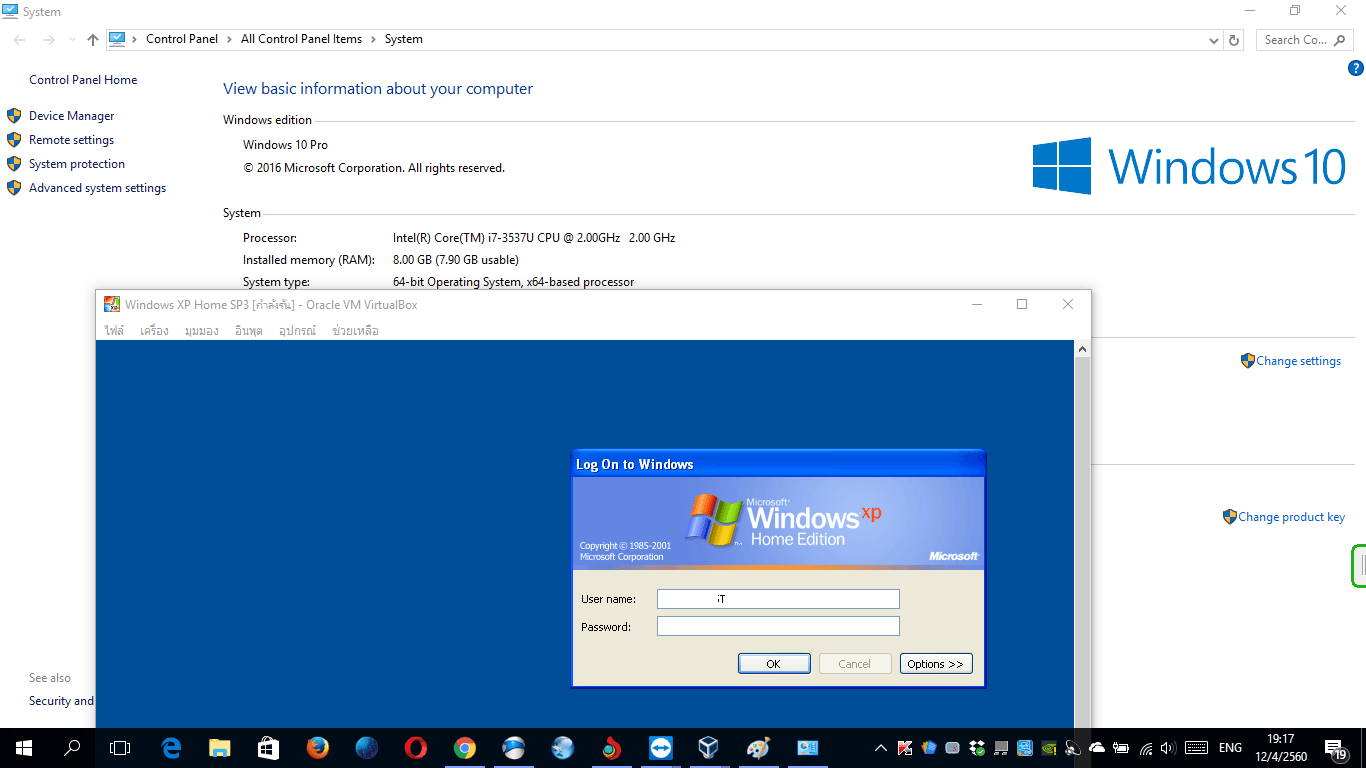Screen dimensions: 1366x768
Task: Click the User name field
Action: tap(778, 599)
